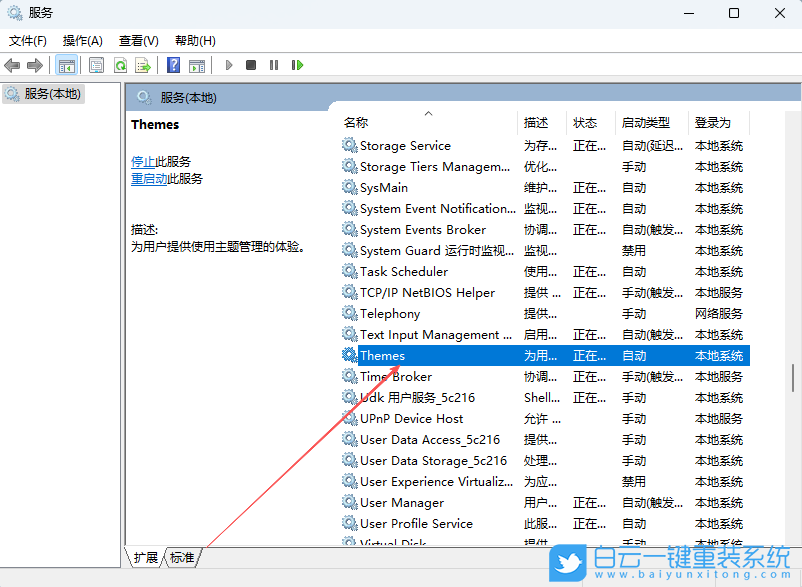Sort services by the 名称 column
Viewport: 802px width, 587px height.
point(352,122)
